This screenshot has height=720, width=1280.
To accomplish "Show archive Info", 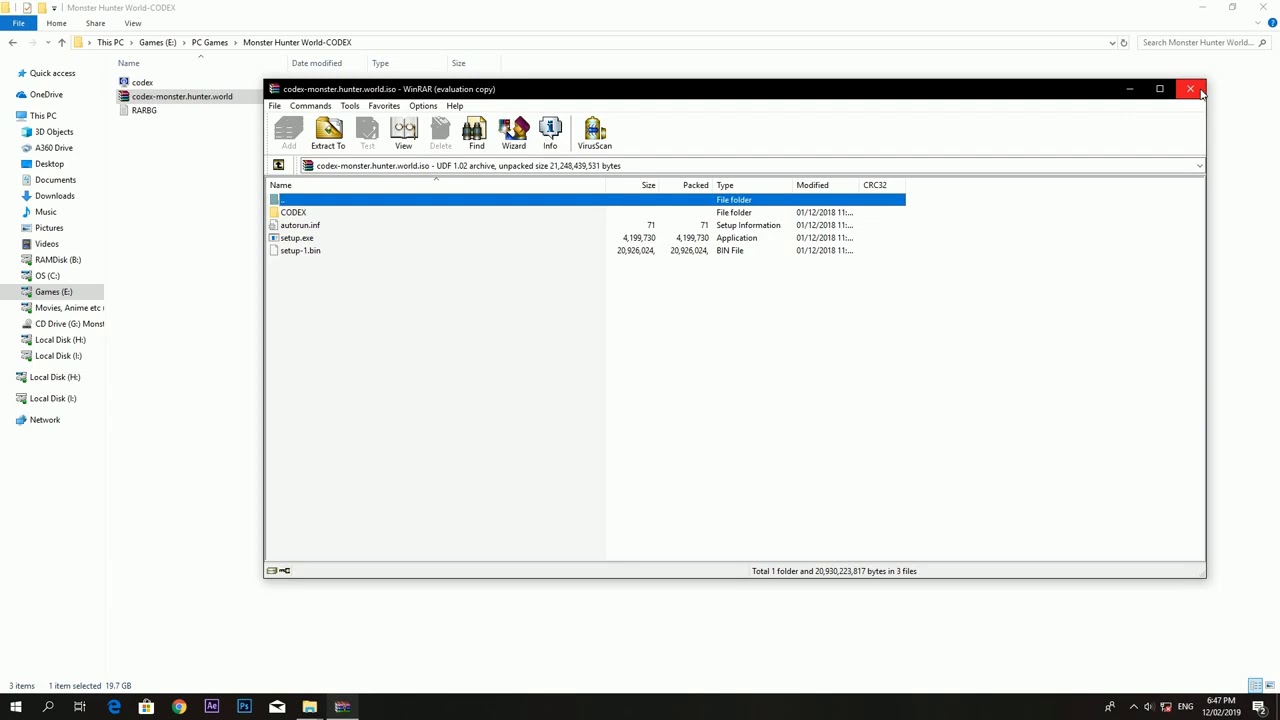I will pyautogui.click(x=550, y=133).
